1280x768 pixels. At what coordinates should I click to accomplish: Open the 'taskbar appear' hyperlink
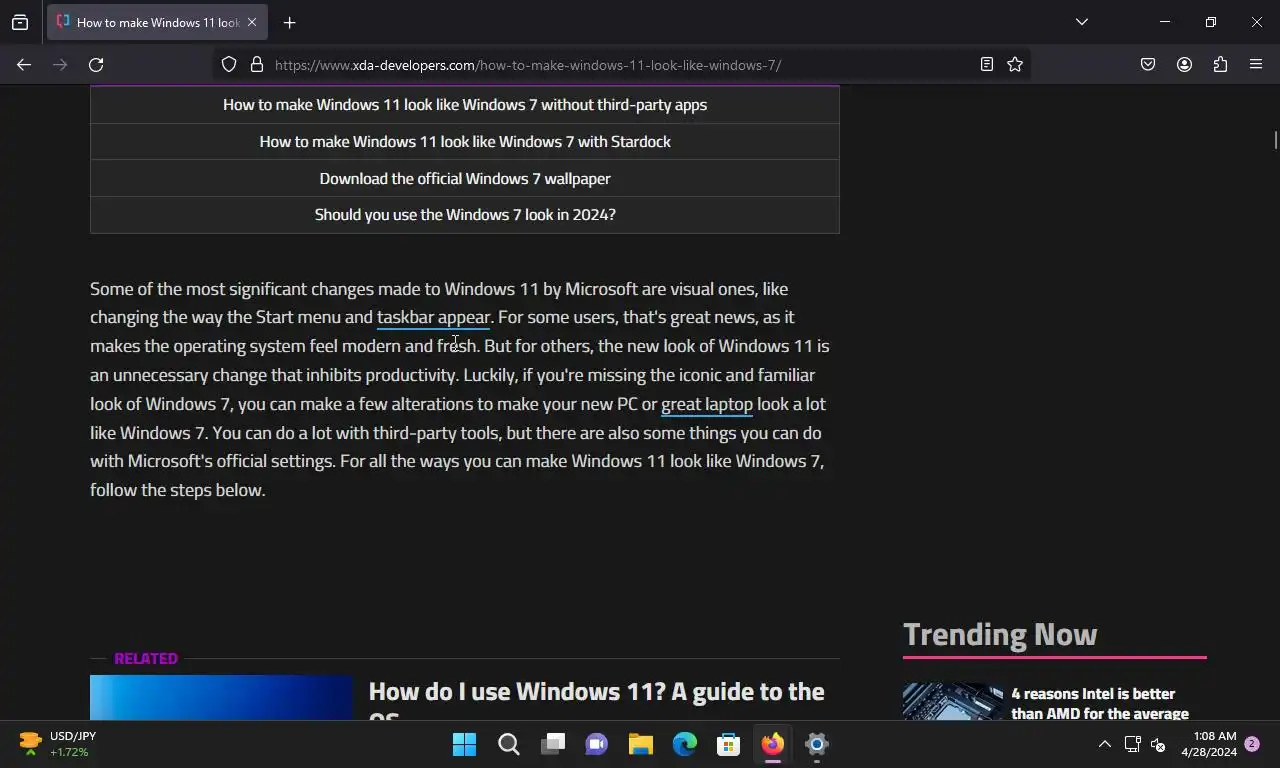coord(433,317)
